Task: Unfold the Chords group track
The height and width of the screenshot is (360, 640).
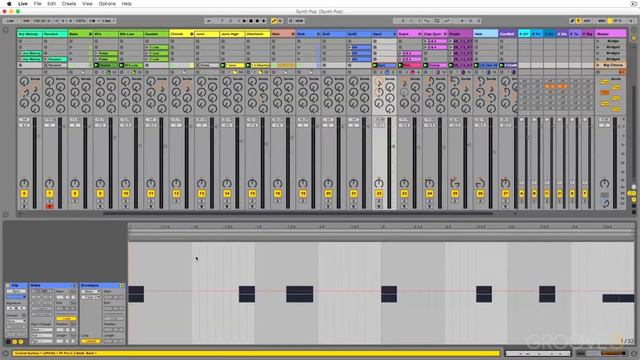Action: tap(191, 34)
